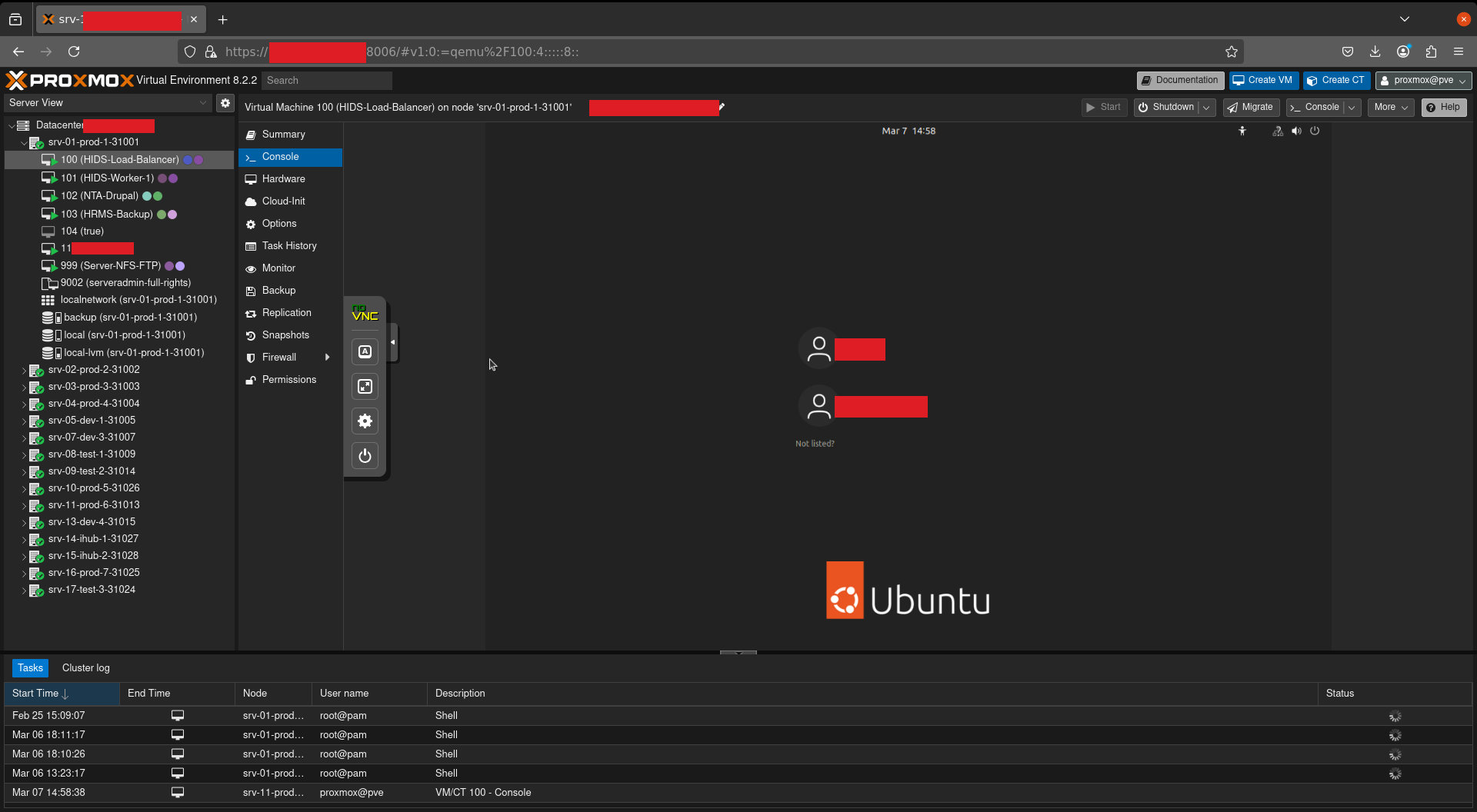Image resolution: width=1477 pixels, height=812 pixels.
Task: Open the Snapshots section
Action: [290, 335]
